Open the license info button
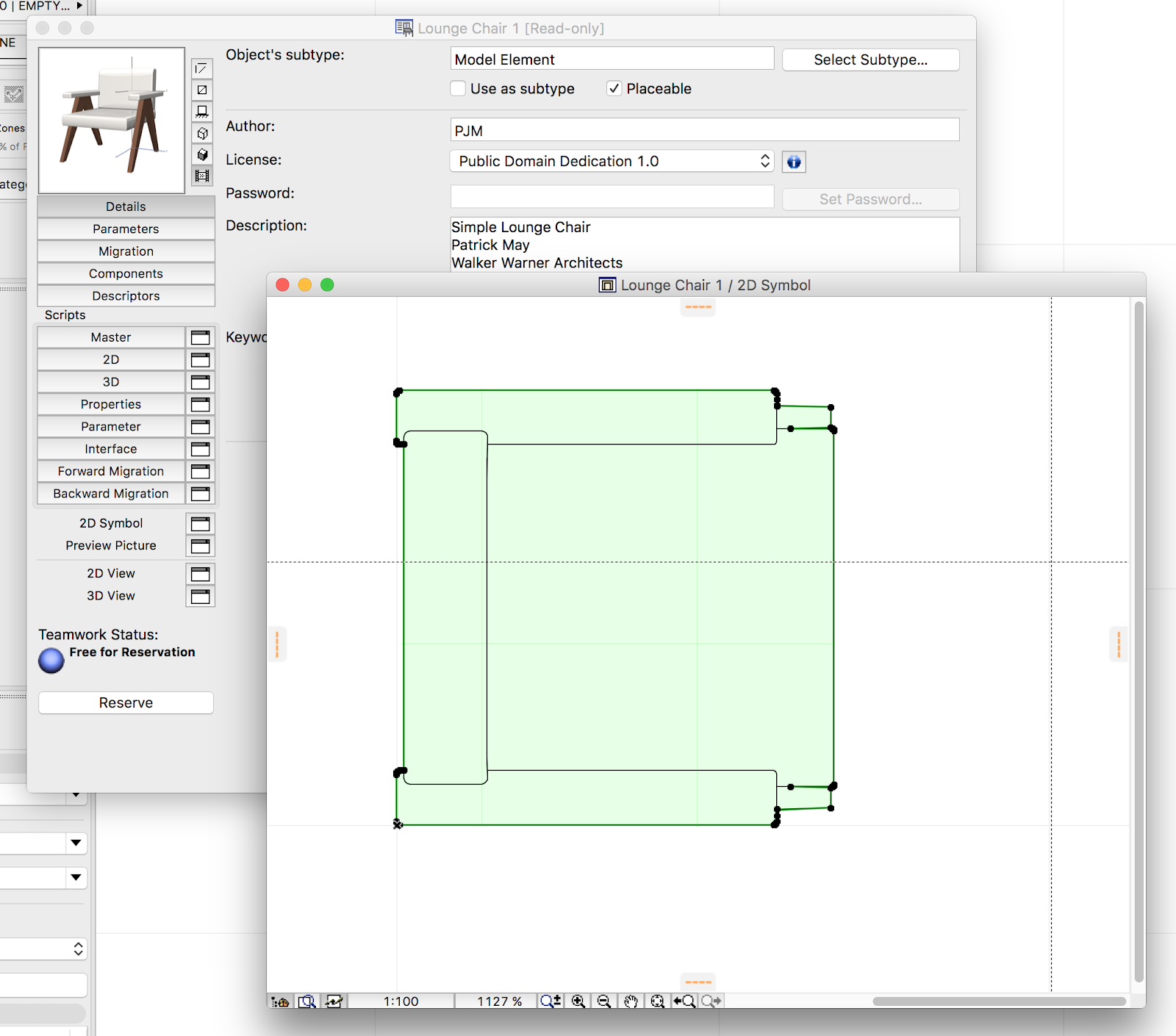This screenshot has width=1176, height=1036. [794, 162]
